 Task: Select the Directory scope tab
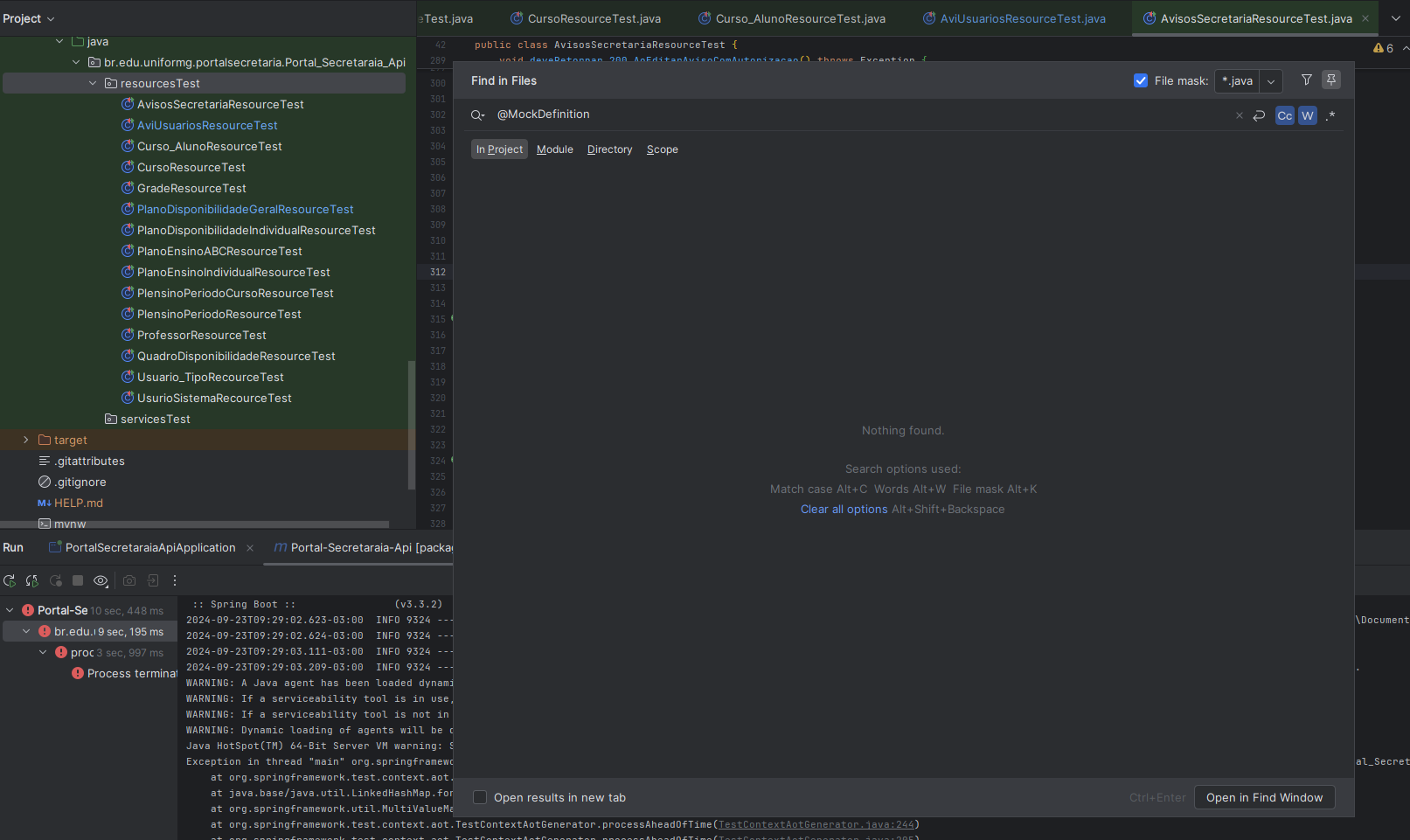(x=609, y=149)
